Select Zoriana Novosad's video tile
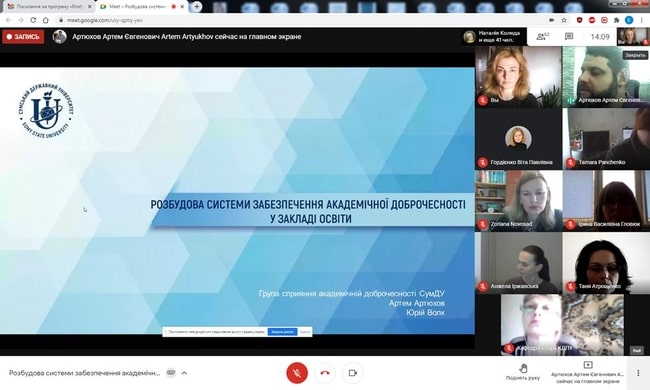650x390 pixels. click(519, 201)
